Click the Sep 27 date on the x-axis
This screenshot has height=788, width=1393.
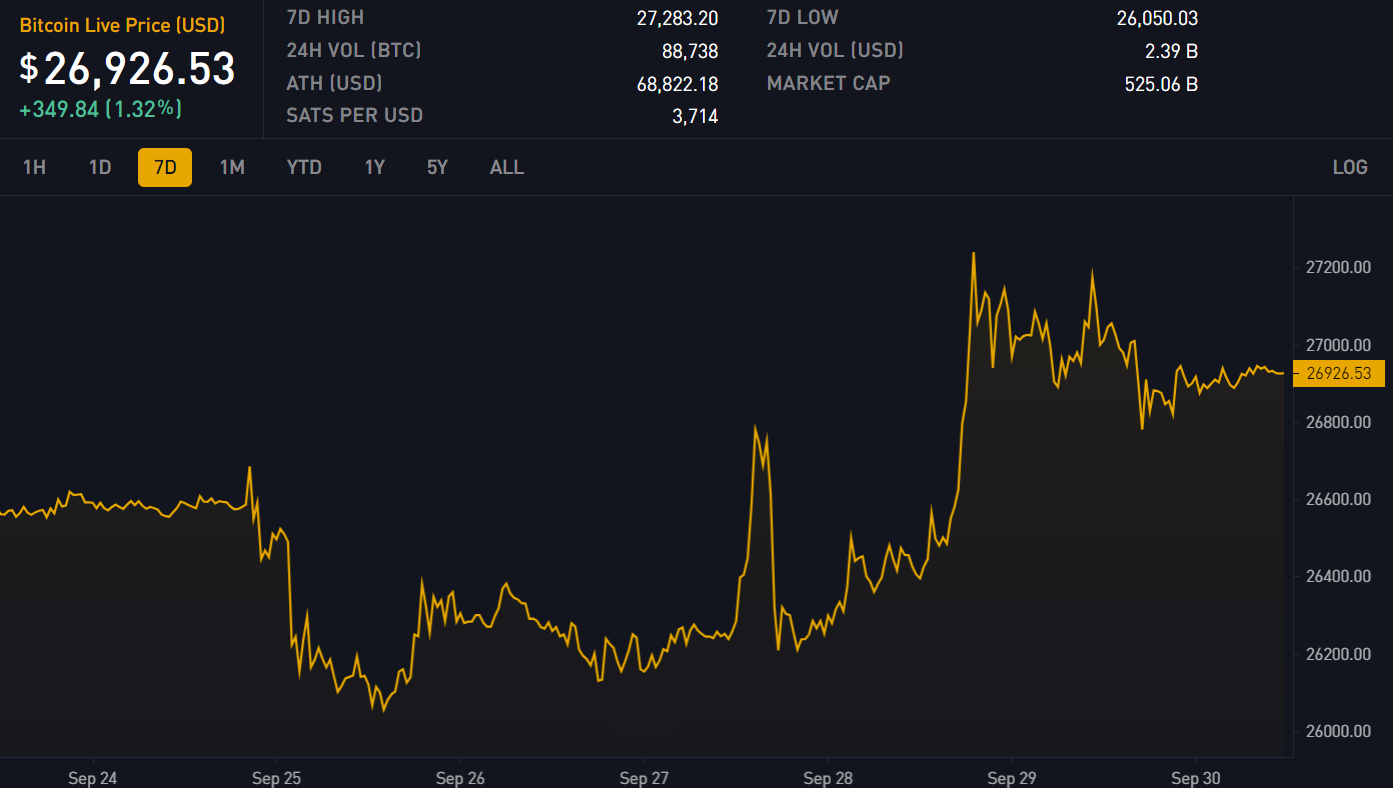(x=645, y=778)
